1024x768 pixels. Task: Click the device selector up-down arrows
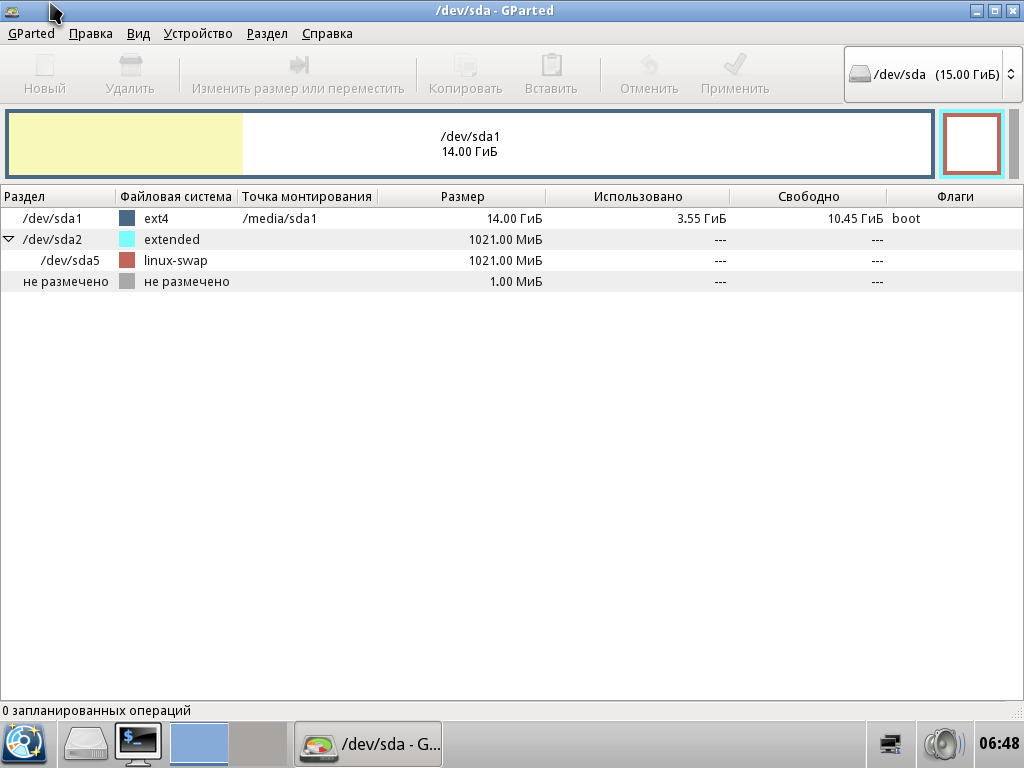pos(1011,74)
